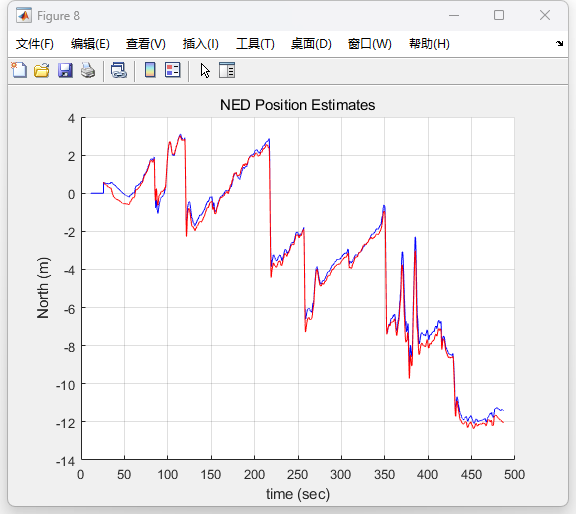Toggle the Edit Plot arrow tool

[205, 71]
